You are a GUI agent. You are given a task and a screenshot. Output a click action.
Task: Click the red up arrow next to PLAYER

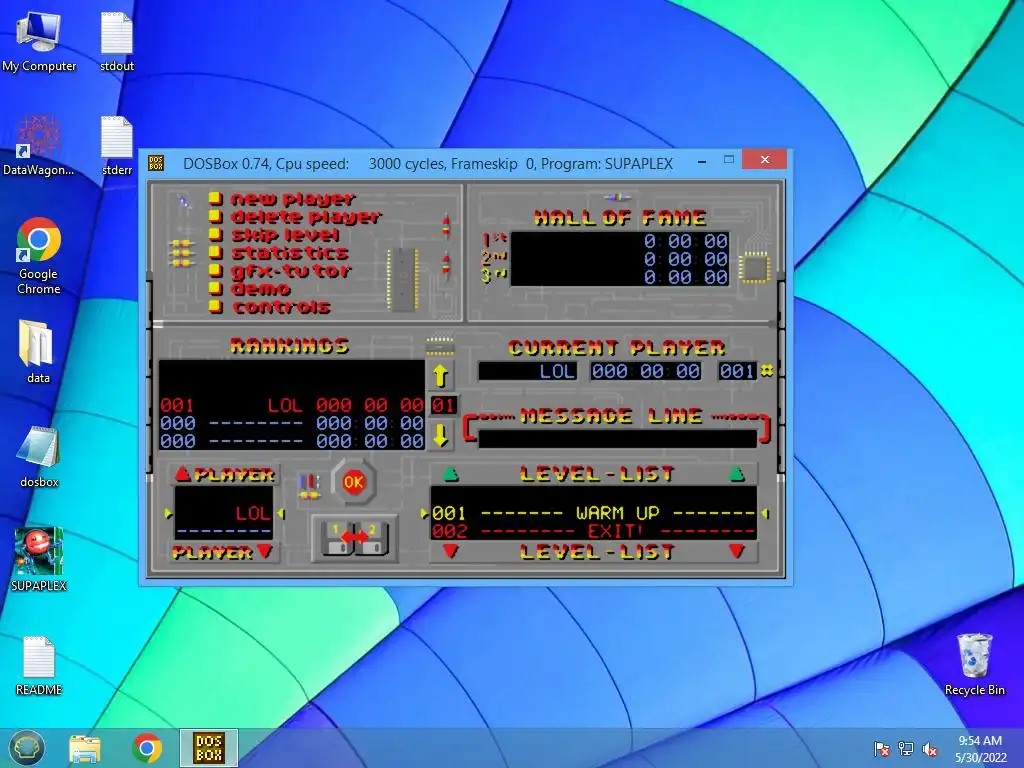pyautogui.click(x=182, y=474)
